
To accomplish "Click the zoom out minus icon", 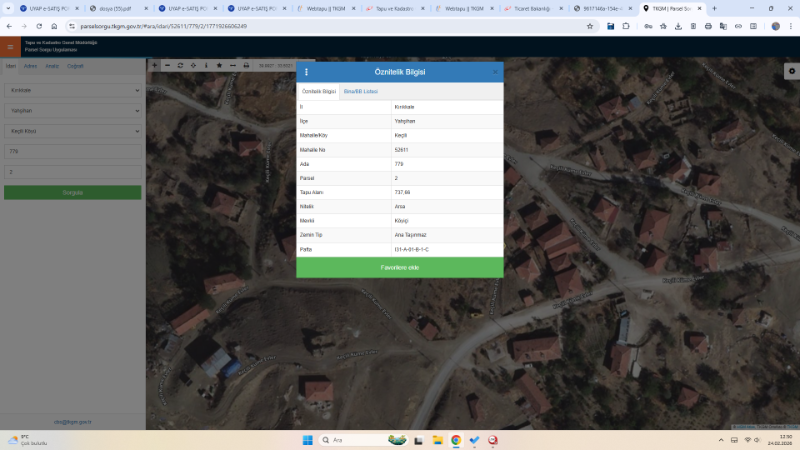I will [x=167, y=65].
